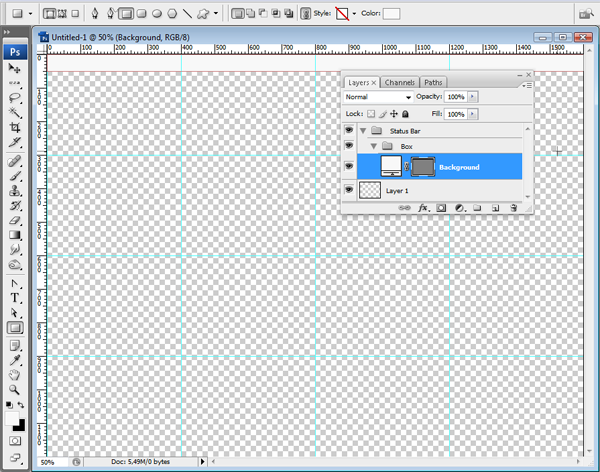The image size is (600, 472).
Task: Choose Custom Shape in options bar
Action: click(x=203, y=14)
